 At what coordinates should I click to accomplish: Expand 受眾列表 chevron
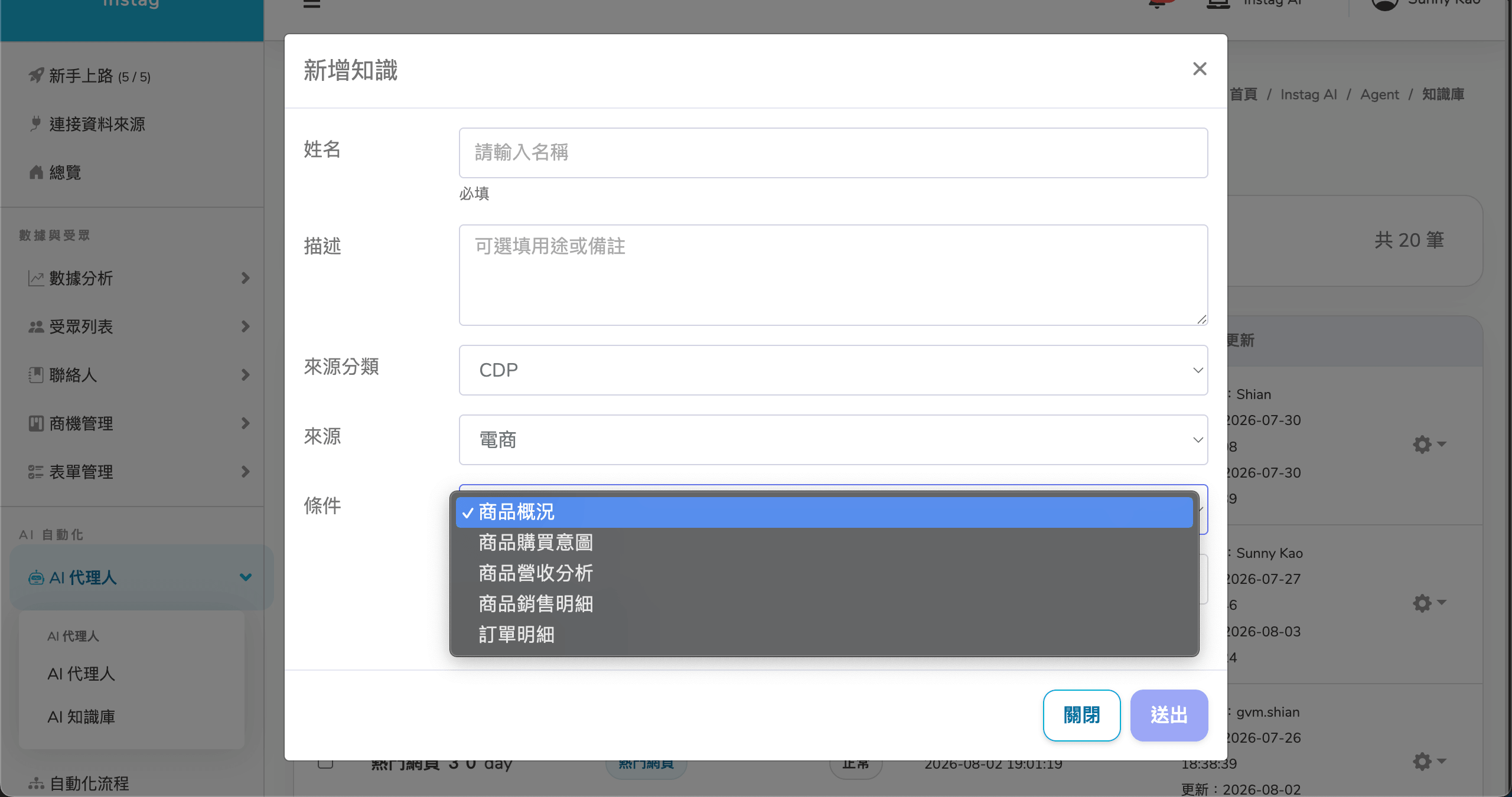[246, 326]
